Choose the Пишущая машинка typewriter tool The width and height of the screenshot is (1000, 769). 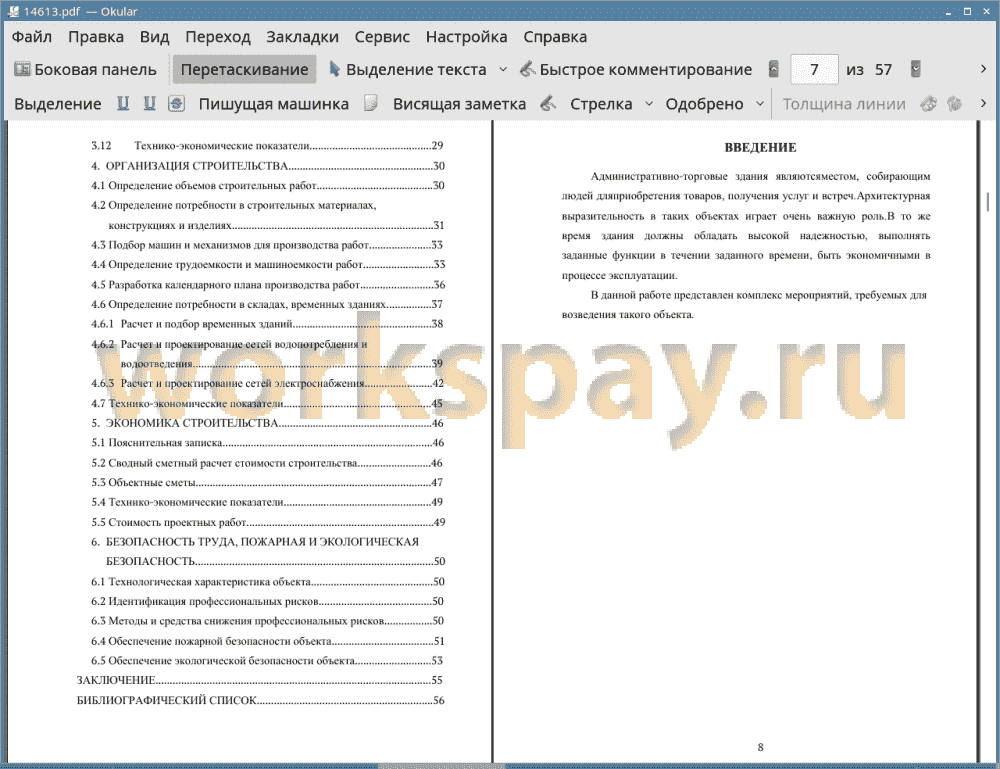coord(274,104)
